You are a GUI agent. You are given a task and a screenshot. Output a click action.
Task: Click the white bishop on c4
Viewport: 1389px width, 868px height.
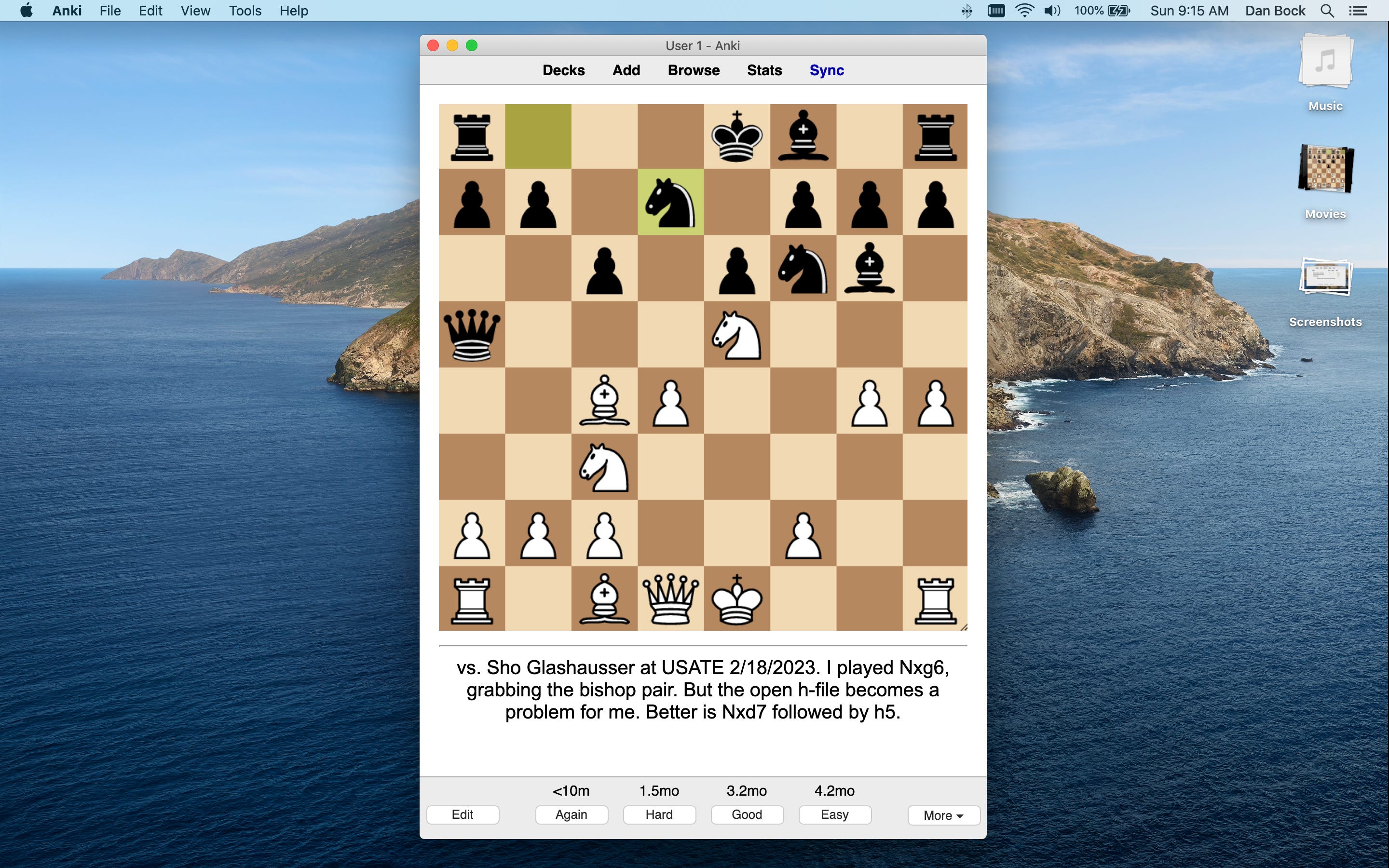[x=604, y=401]
